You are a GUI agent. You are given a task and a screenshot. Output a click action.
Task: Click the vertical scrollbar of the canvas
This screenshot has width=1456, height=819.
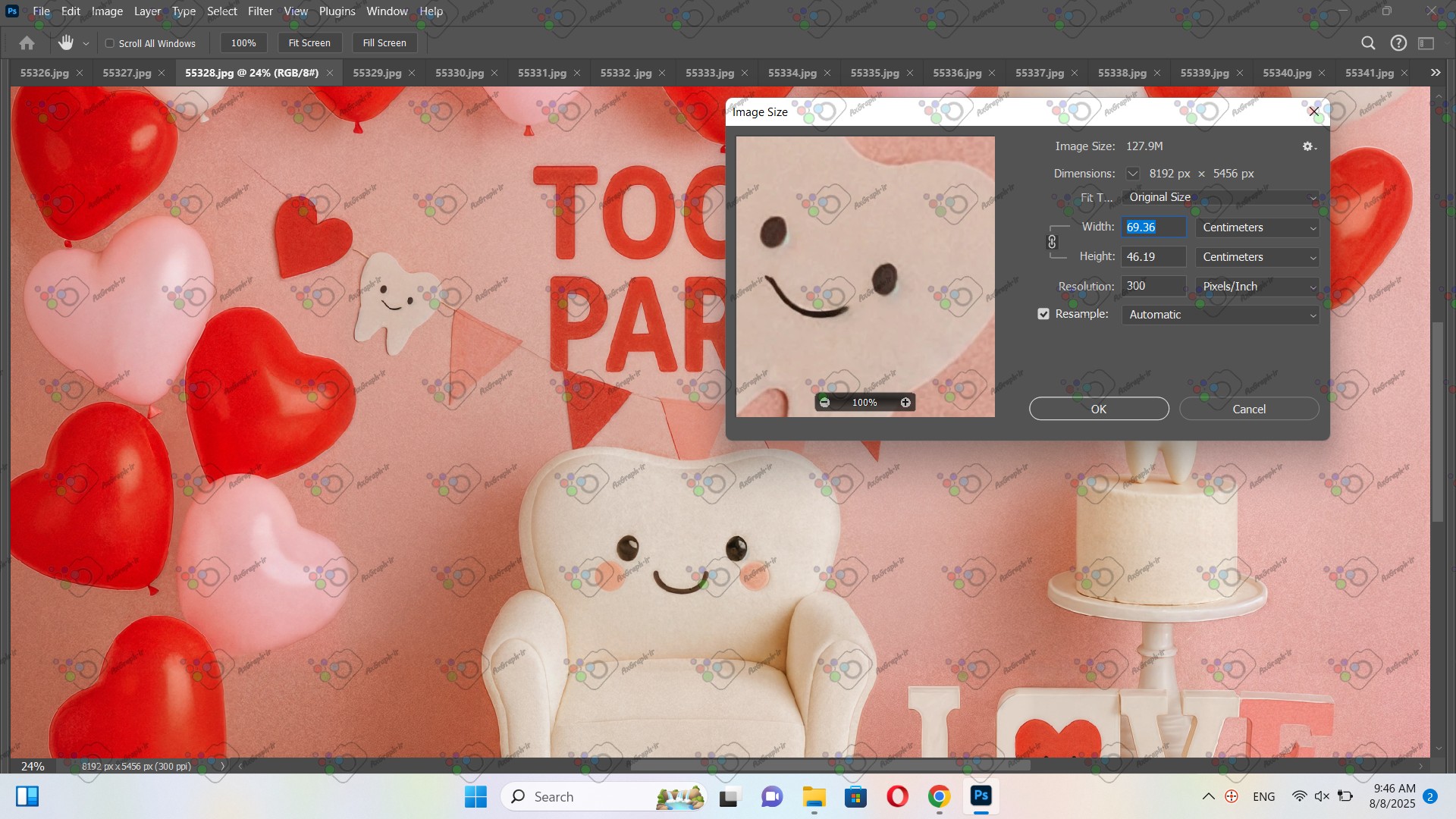coord(1438,422)
